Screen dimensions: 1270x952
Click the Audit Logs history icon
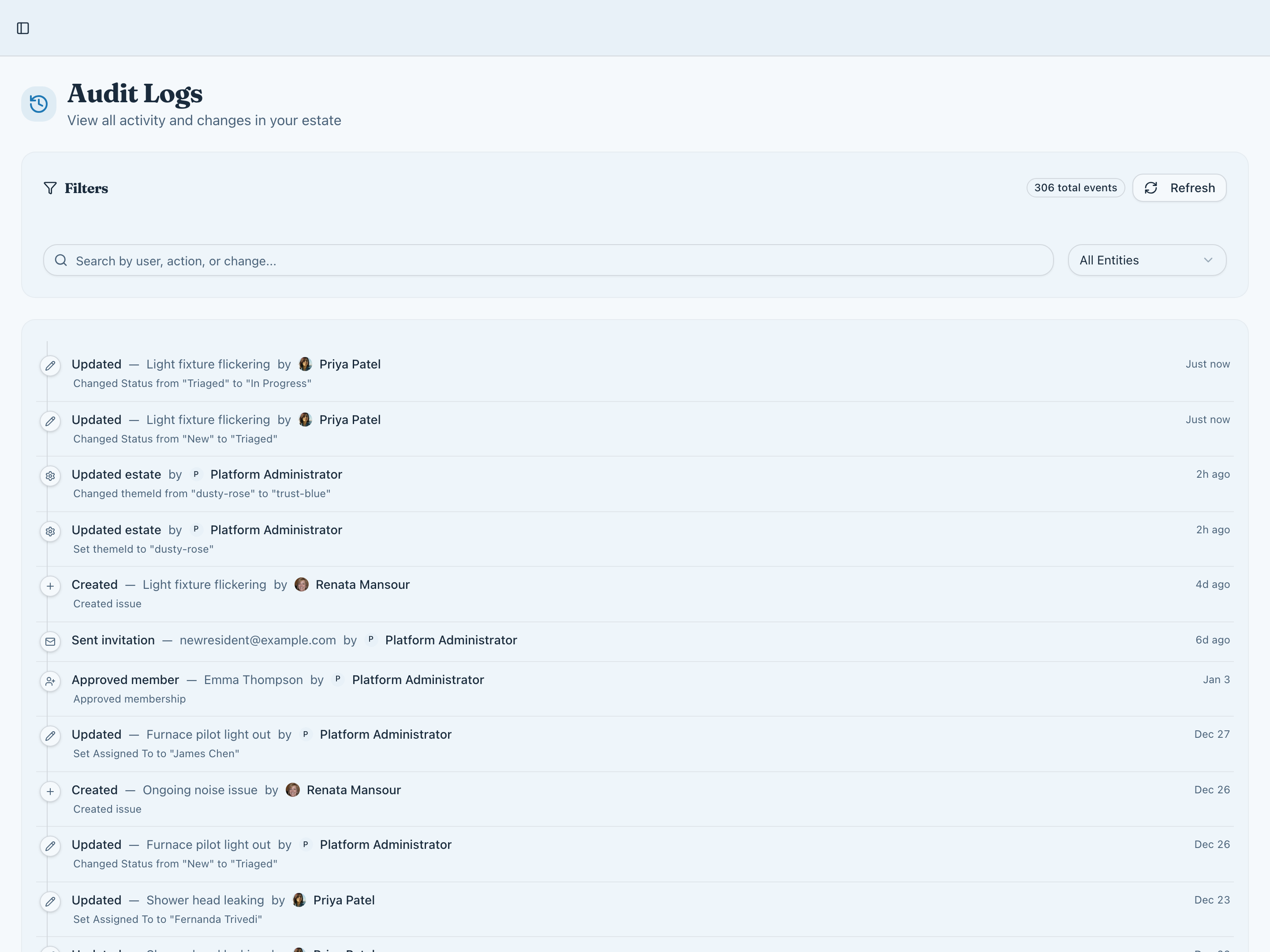pos(38,104)
